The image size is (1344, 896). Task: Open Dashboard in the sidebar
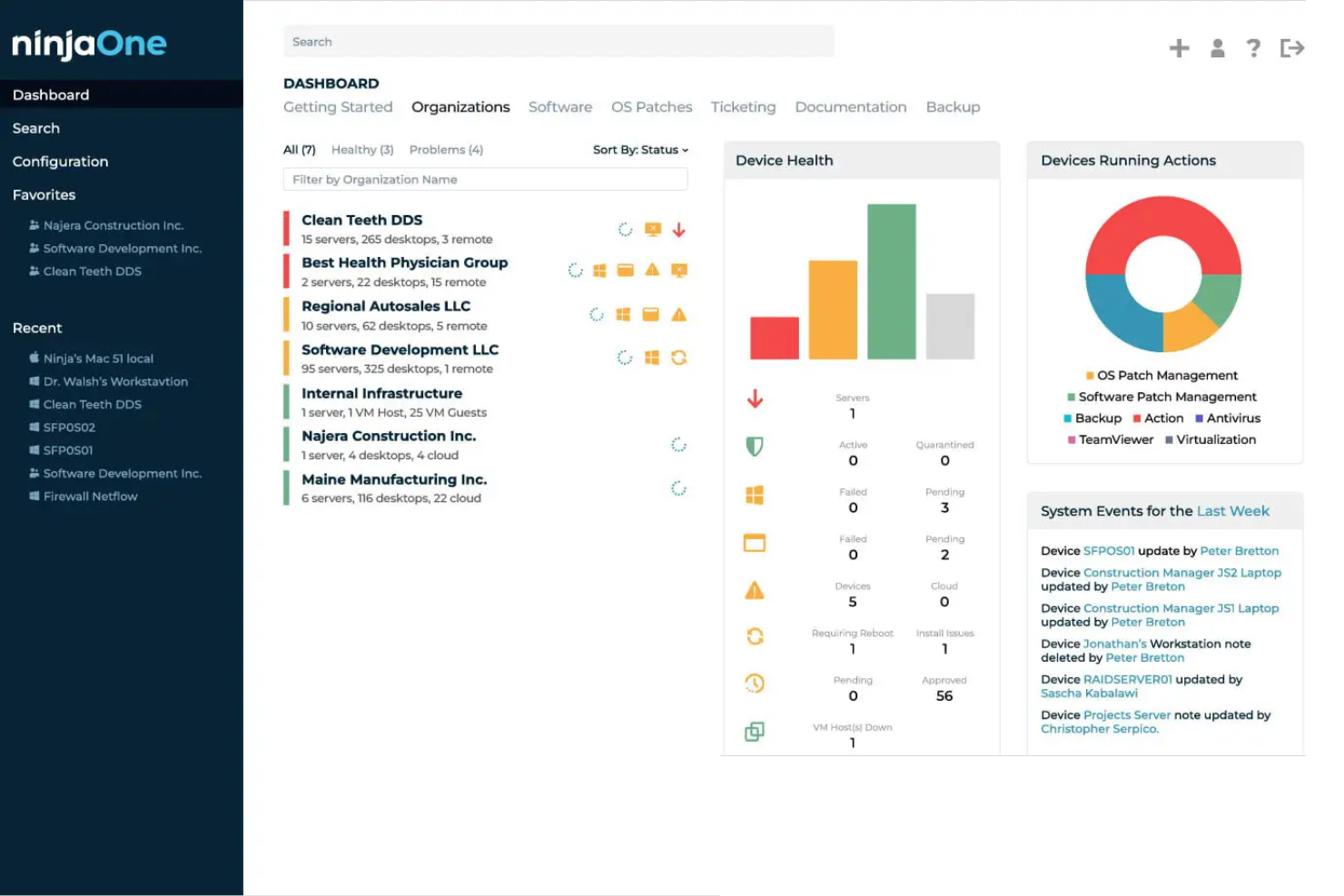point(122,94)
